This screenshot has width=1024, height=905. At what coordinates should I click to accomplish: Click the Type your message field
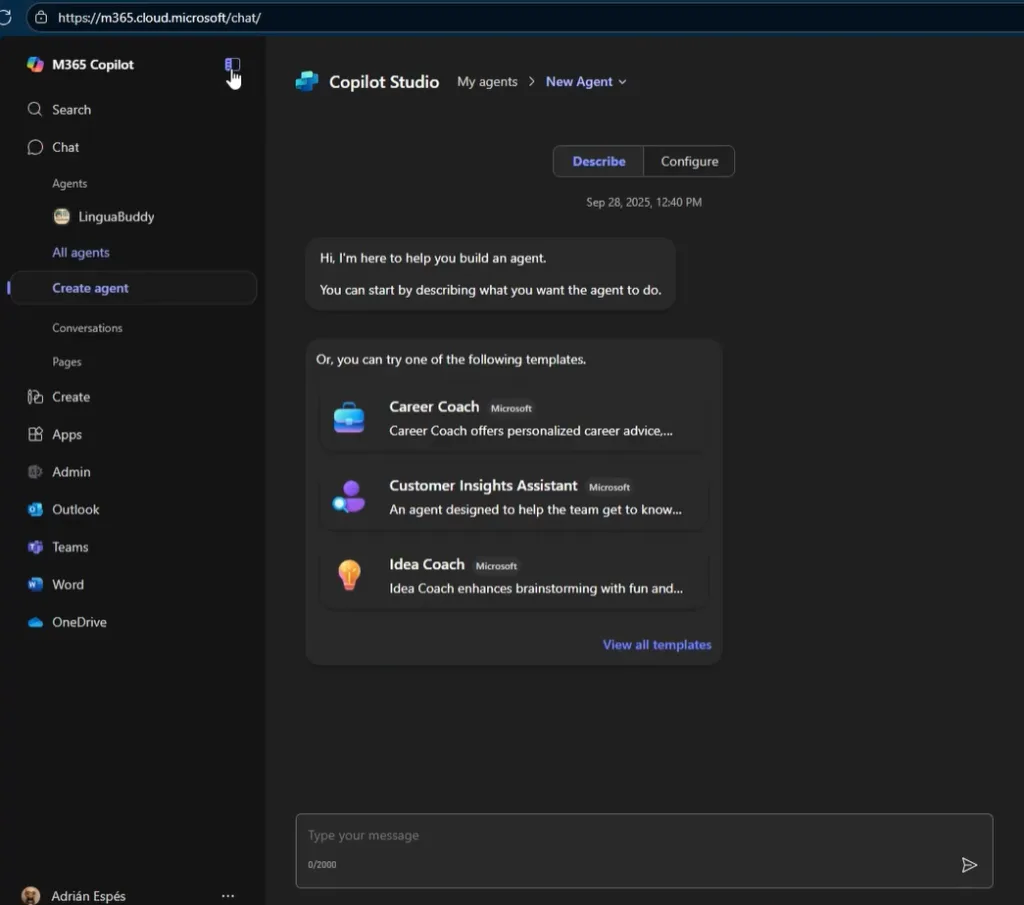point(644,850)
